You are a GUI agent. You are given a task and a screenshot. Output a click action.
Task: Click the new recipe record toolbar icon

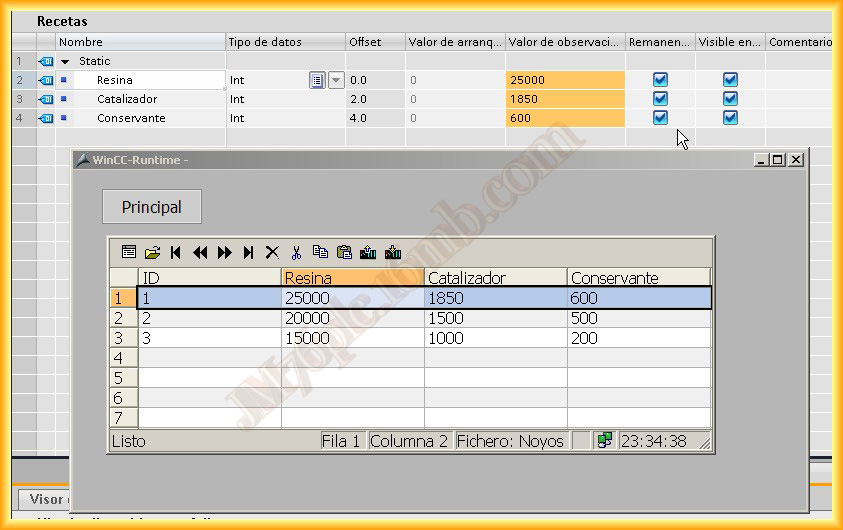128,252
